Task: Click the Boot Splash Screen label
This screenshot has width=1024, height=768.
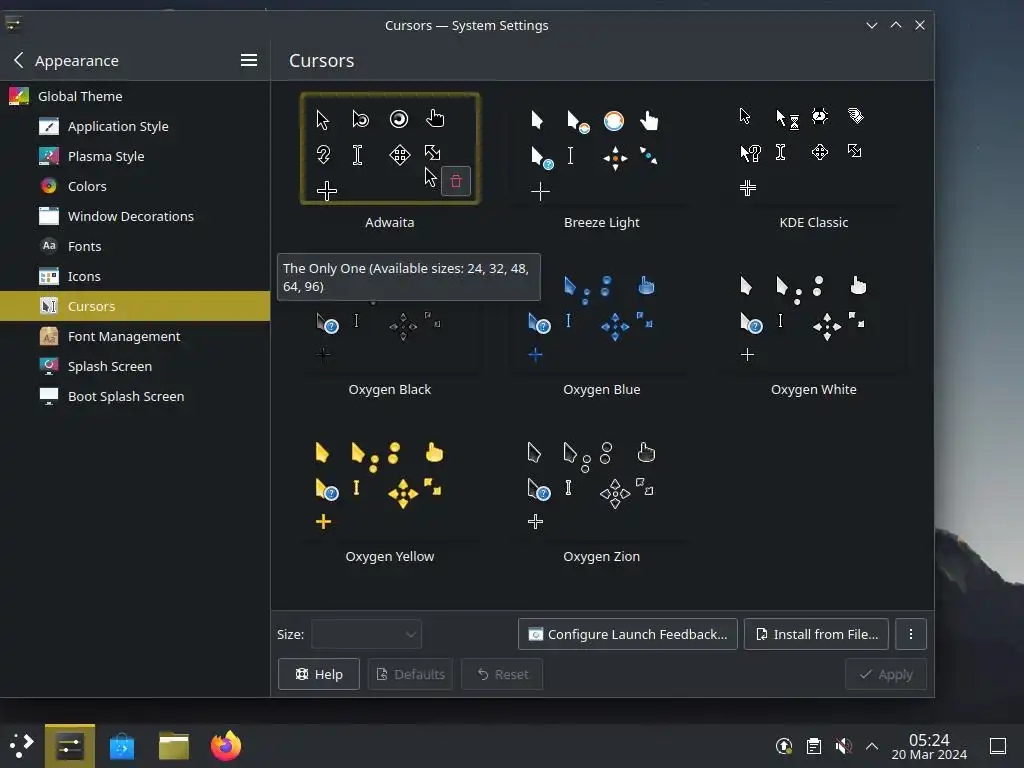Action: (x=126, y=396)
